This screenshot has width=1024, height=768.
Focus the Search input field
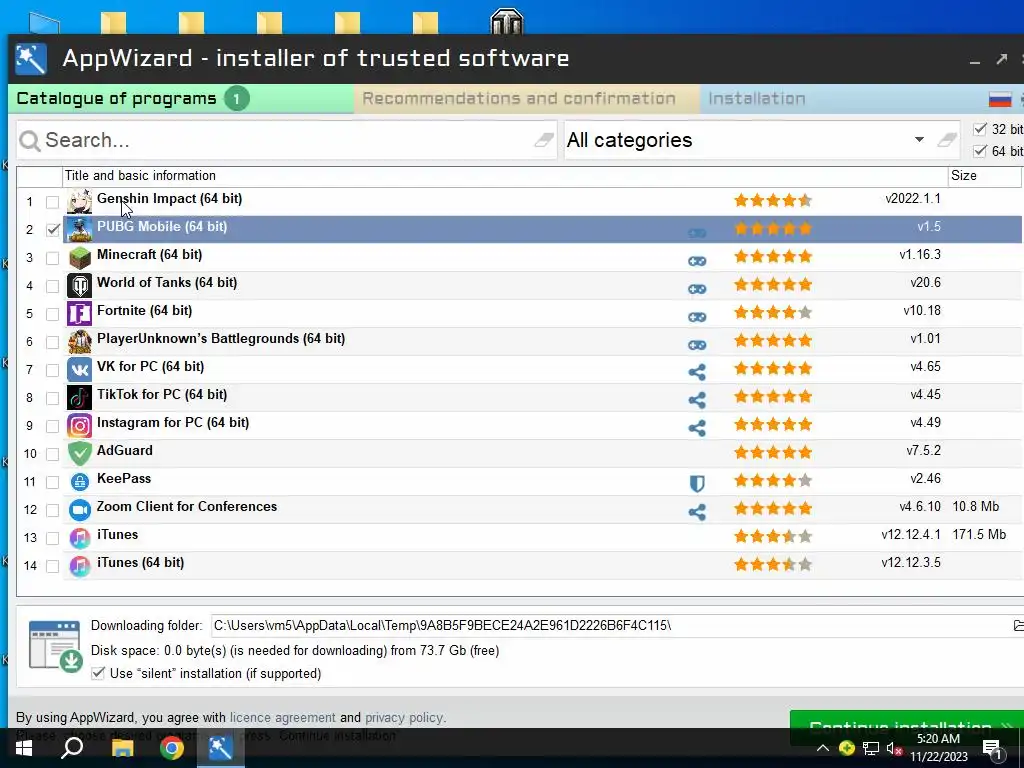(287, 140)
